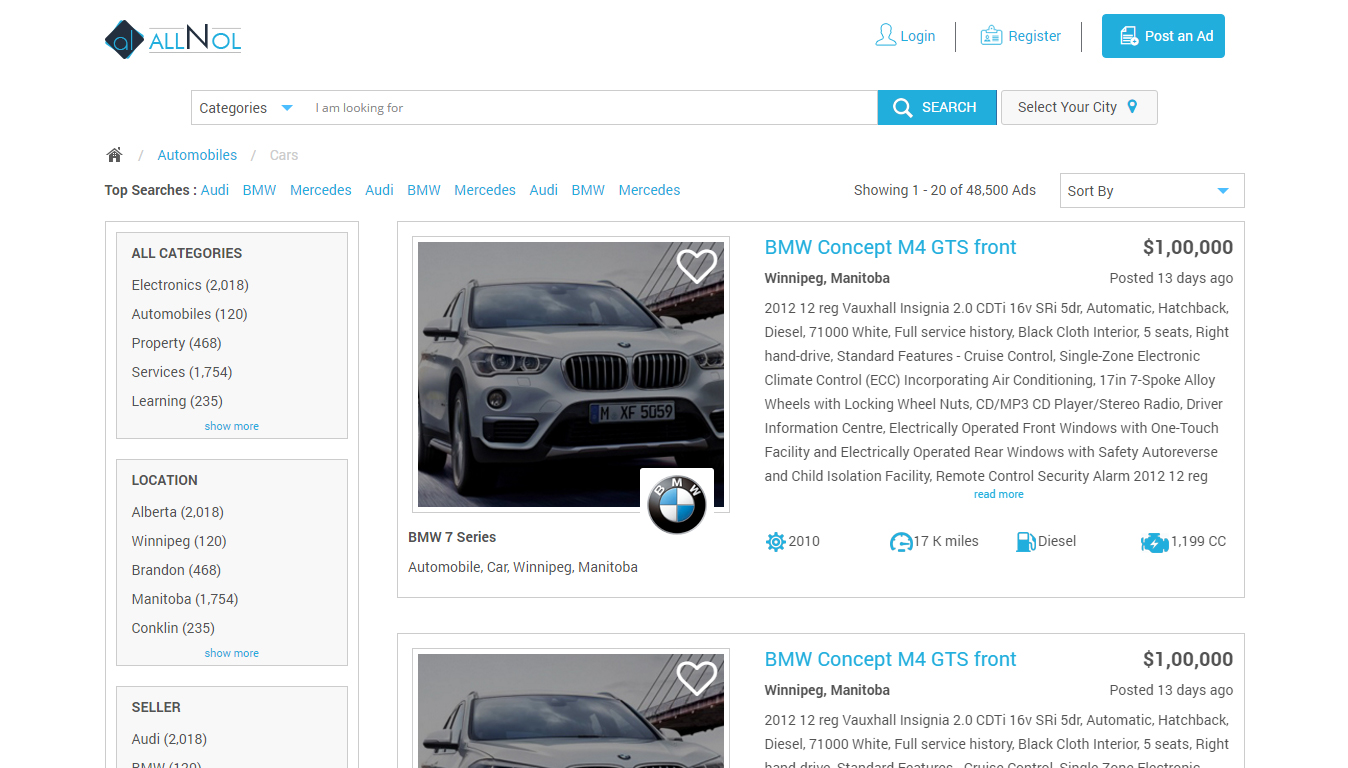Click the search magnifier icon
The width and height of the screenshot is (1348, 768).
click(902, 108)
